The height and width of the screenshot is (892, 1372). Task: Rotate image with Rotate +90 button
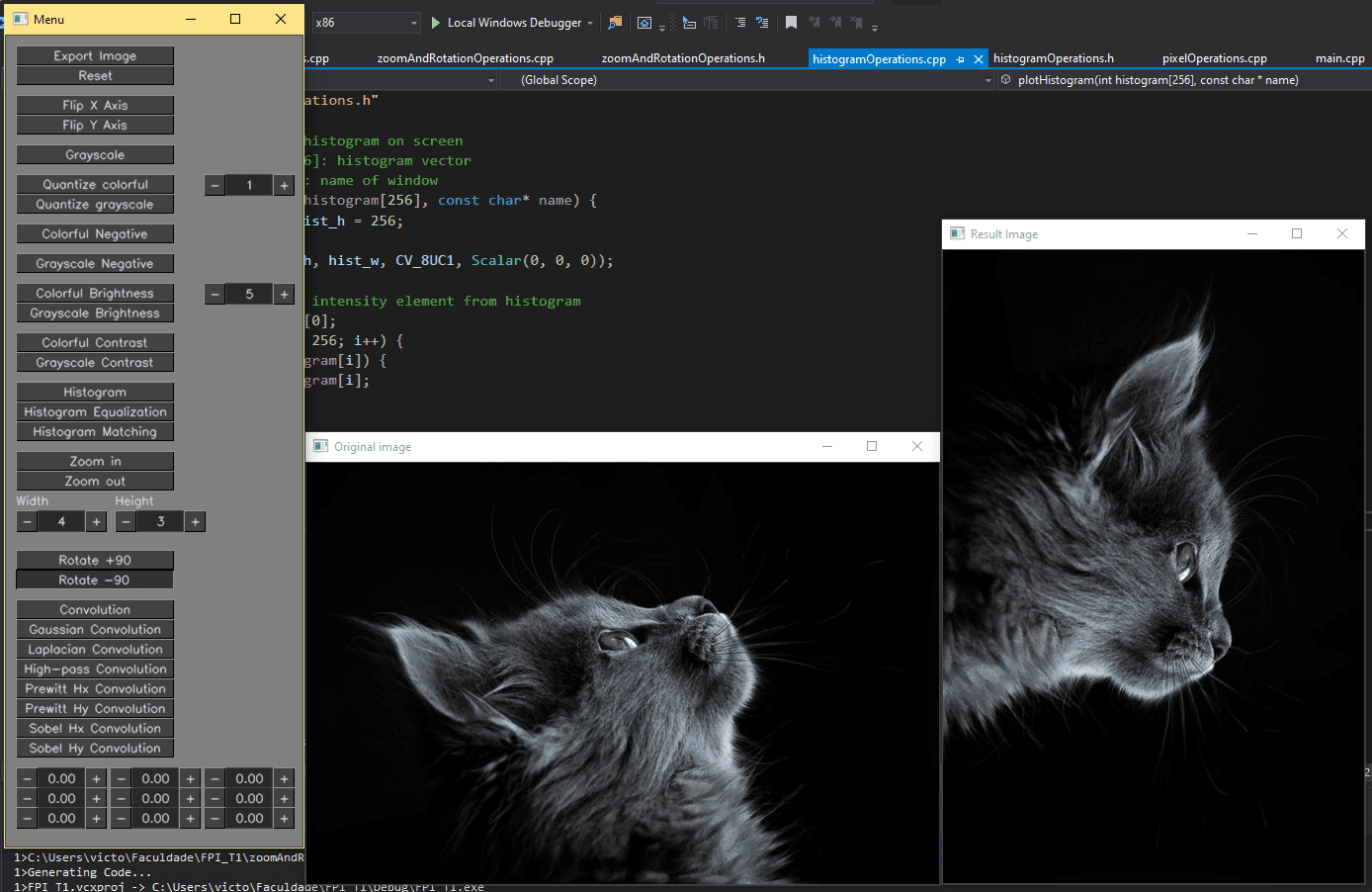95,561
